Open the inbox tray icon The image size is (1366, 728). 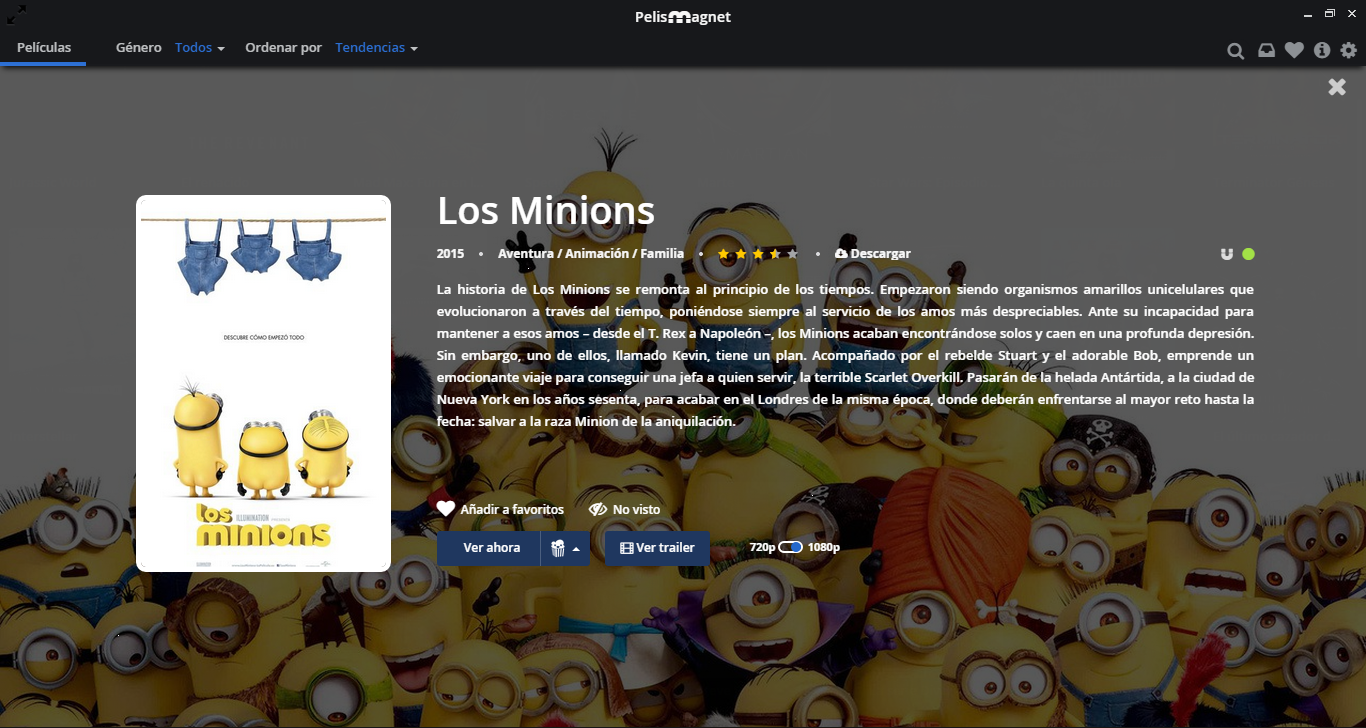coord(1266,51)
